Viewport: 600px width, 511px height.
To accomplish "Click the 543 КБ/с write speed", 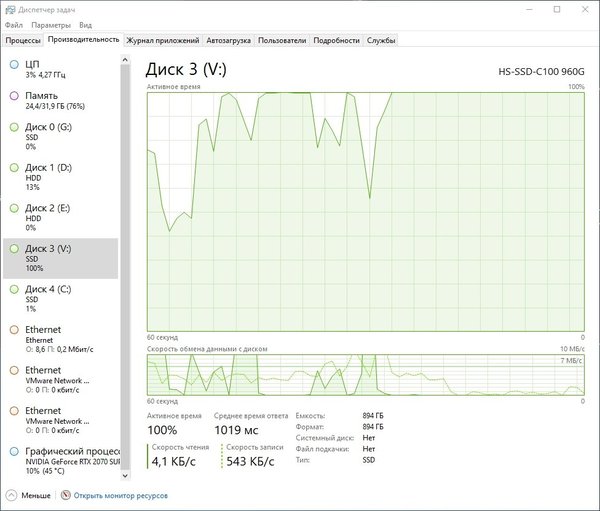I will click(x=250, y=462).
